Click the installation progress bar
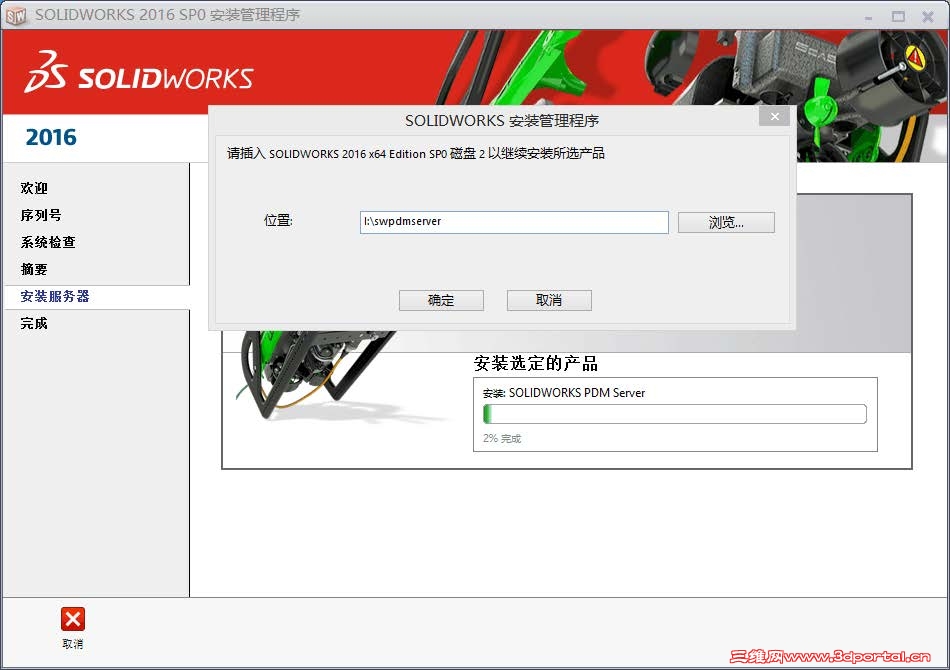This screenshot has height=670, width=950. (x=675, y=414)
